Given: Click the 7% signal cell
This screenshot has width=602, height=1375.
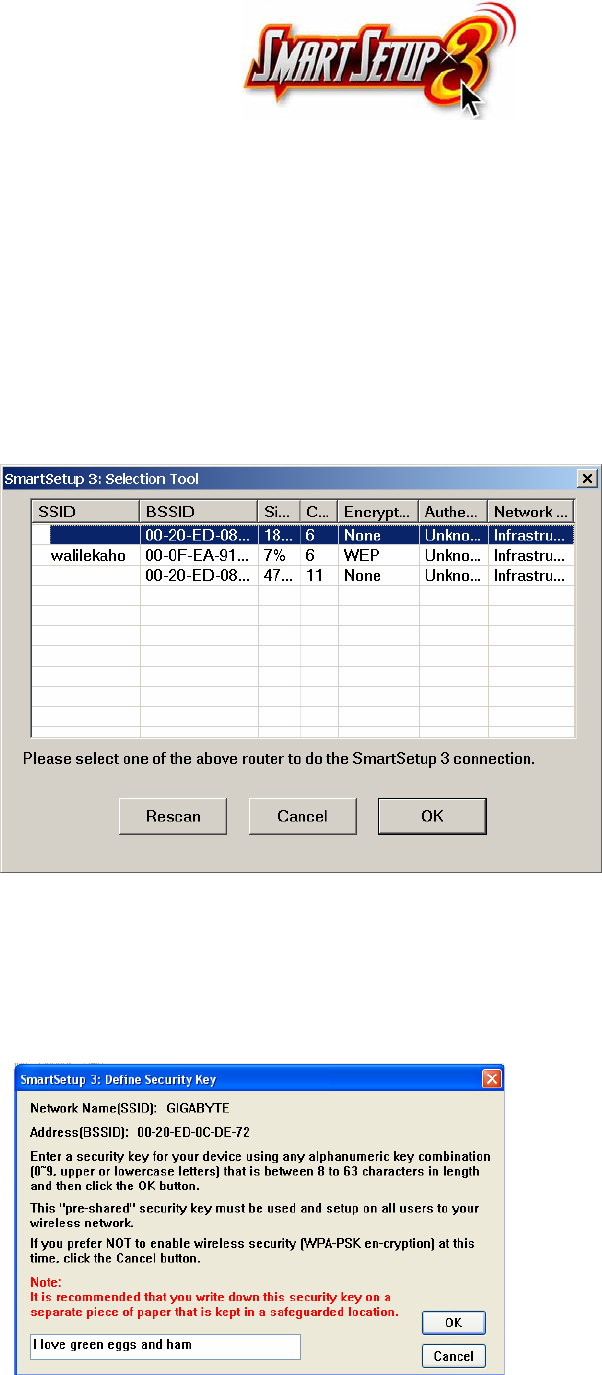Looking at the screenshot, I should (278, 555).
